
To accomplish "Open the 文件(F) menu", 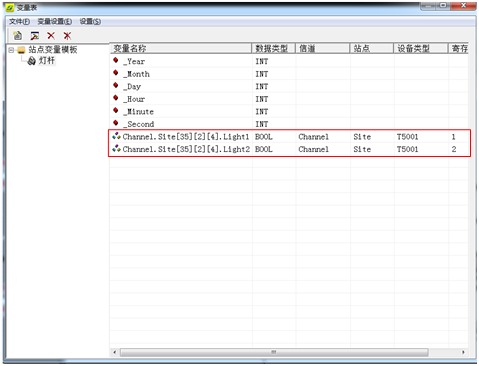I will pos(19,22).
